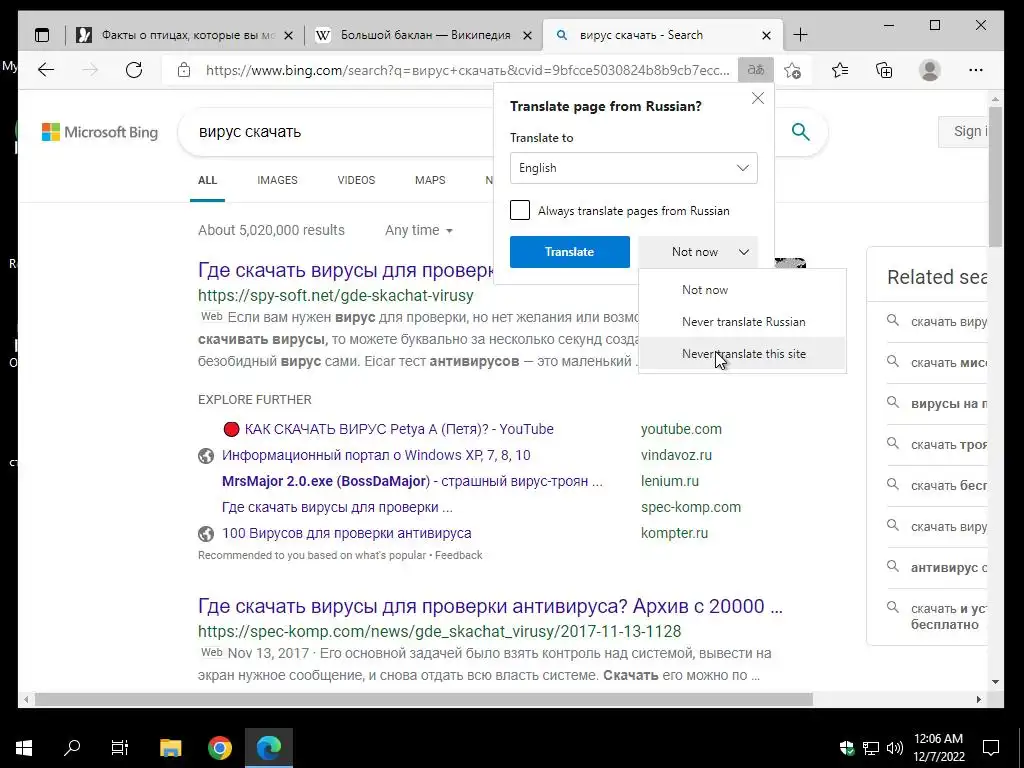Click the blue Translate button
This screenshot has height=768, width=1024.
[x=569, y=252]
